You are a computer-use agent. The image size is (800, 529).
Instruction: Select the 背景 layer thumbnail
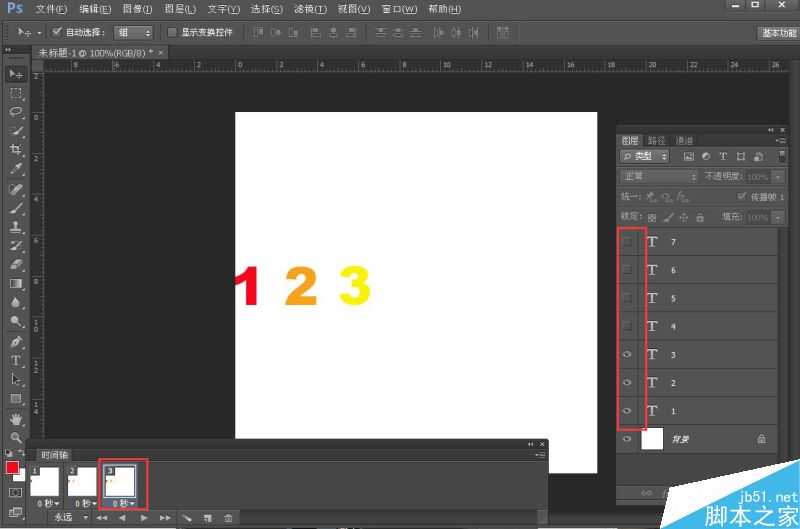[x=652, y=439]
